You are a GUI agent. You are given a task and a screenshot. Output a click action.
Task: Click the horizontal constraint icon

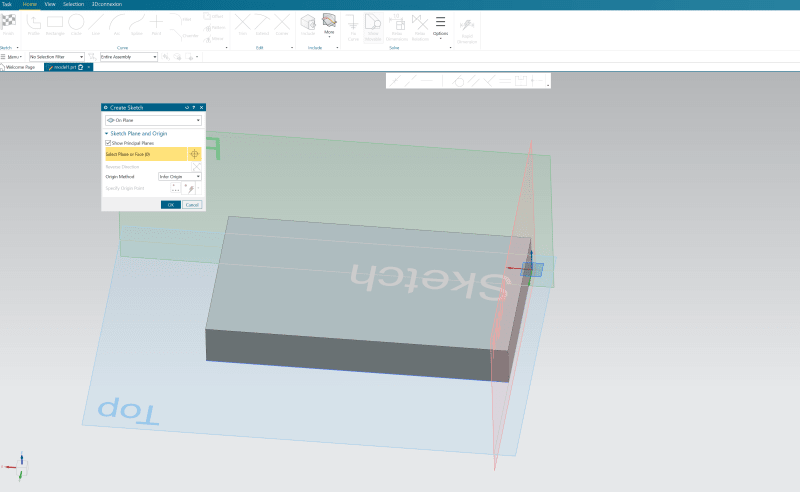pos(427,81)
